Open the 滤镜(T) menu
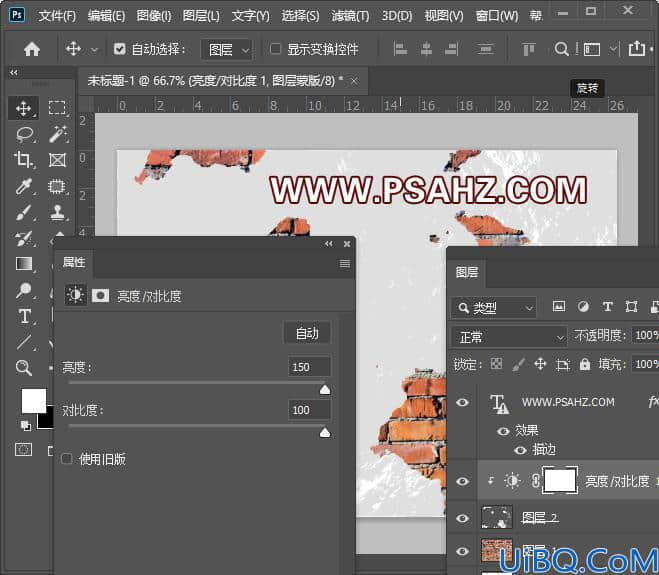Screen dimensions: 659x575 (x=350, y=16)
